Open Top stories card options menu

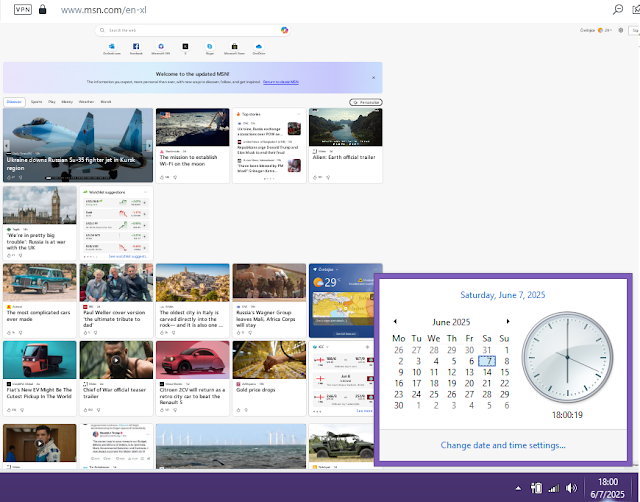coord(298,114)
